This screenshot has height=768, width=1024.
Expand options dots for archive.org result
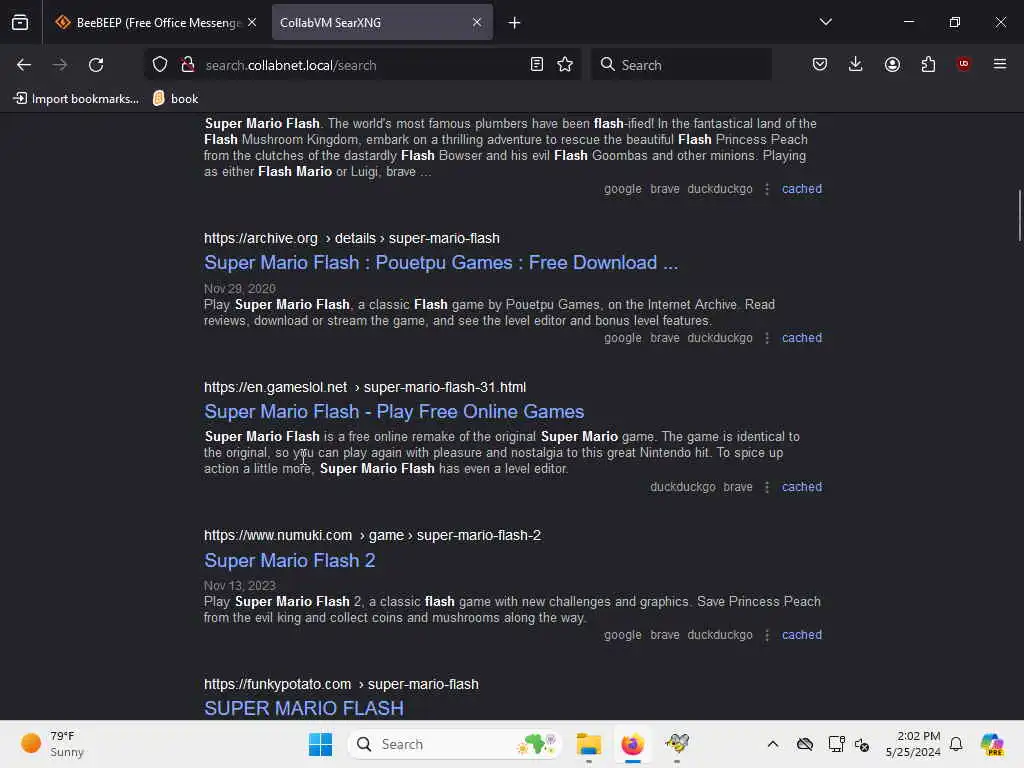click(x=767, y=338)
